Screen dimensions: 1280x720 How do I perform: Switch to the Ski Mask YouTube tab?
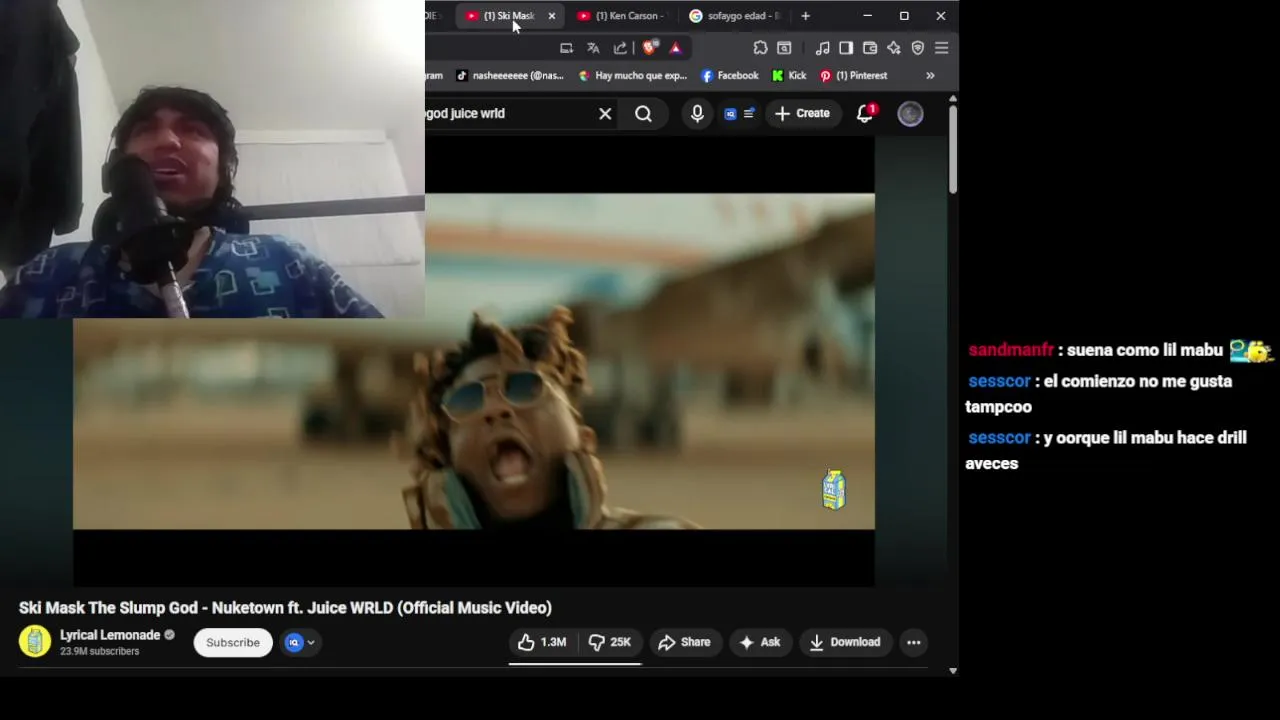coord(510,16)
